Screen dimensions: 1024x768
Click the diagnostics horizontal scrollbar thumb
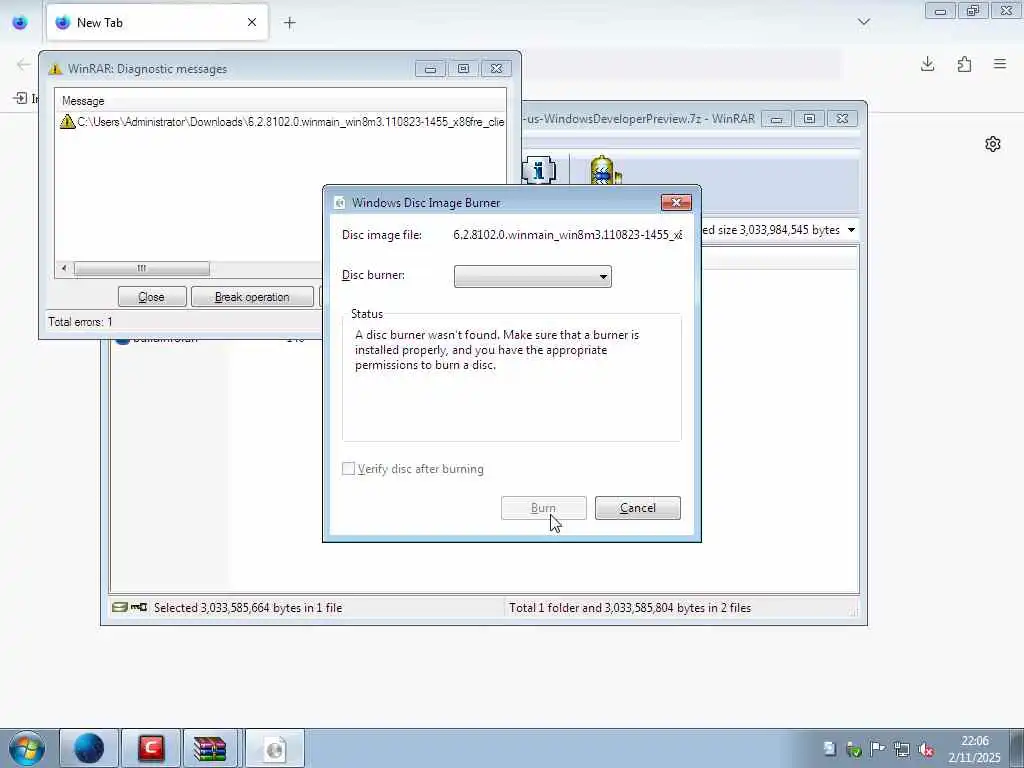pyautogui.click(x=142, y=268)
